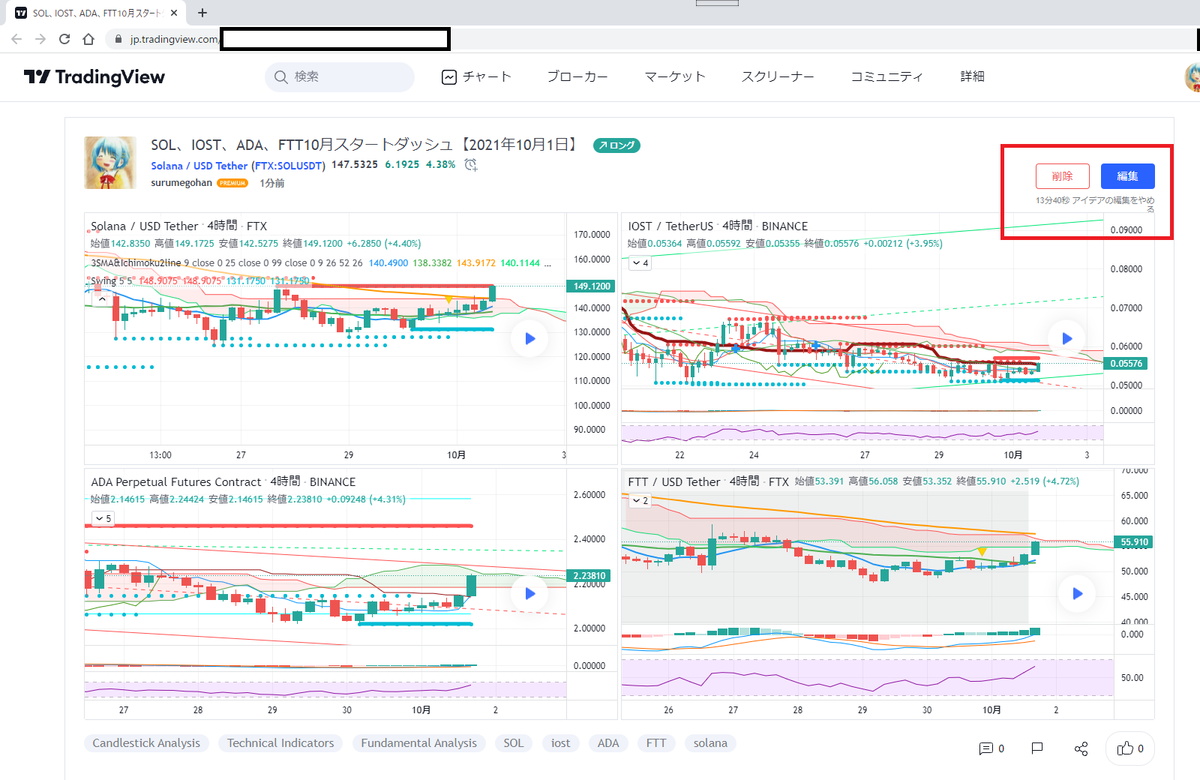Reload the page with refresh icon
This screenshot has height=780, width=1200.
(64, 39)
